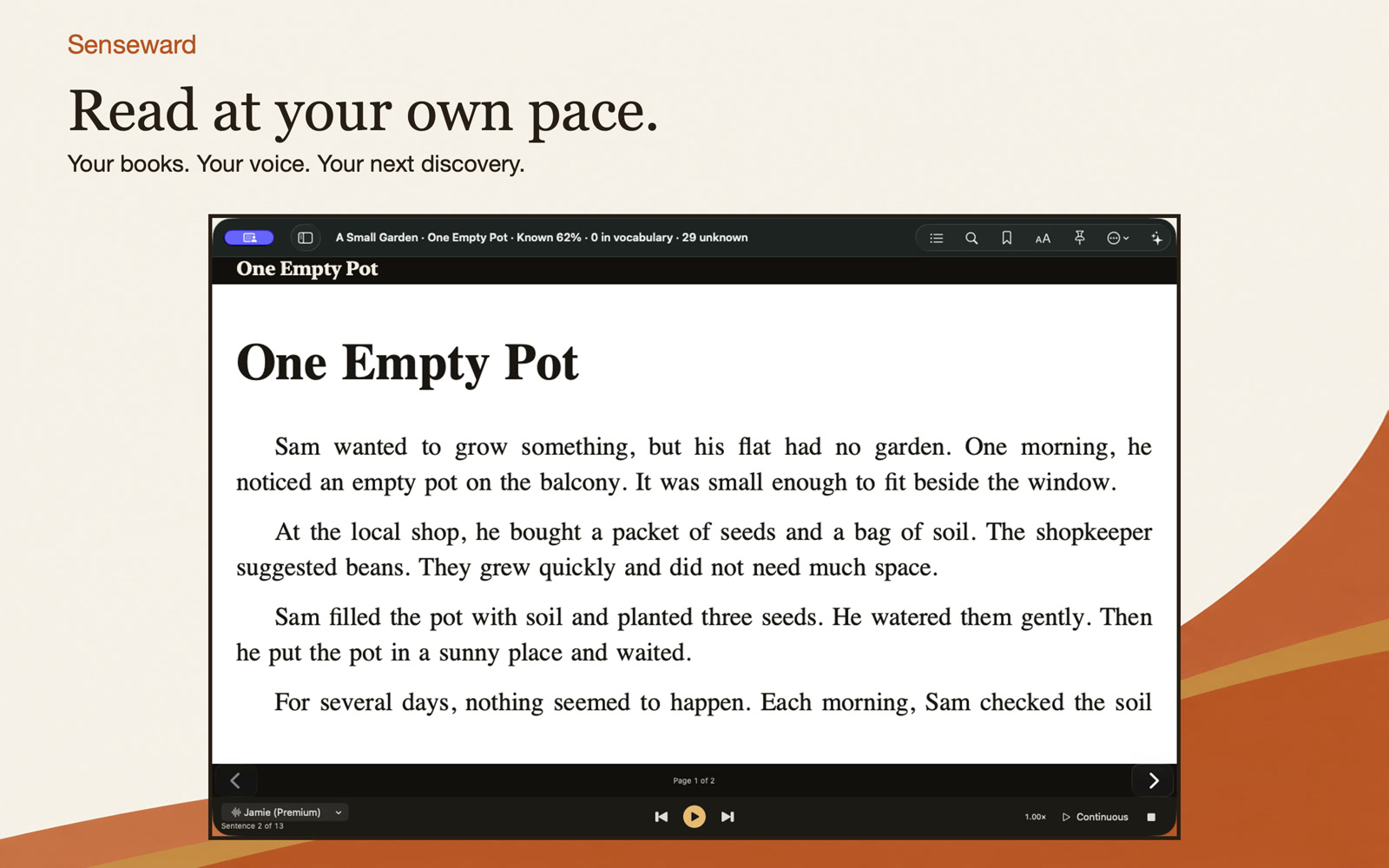Click the small "One Empty Pot" chapter header

click(x=307, y=269)
